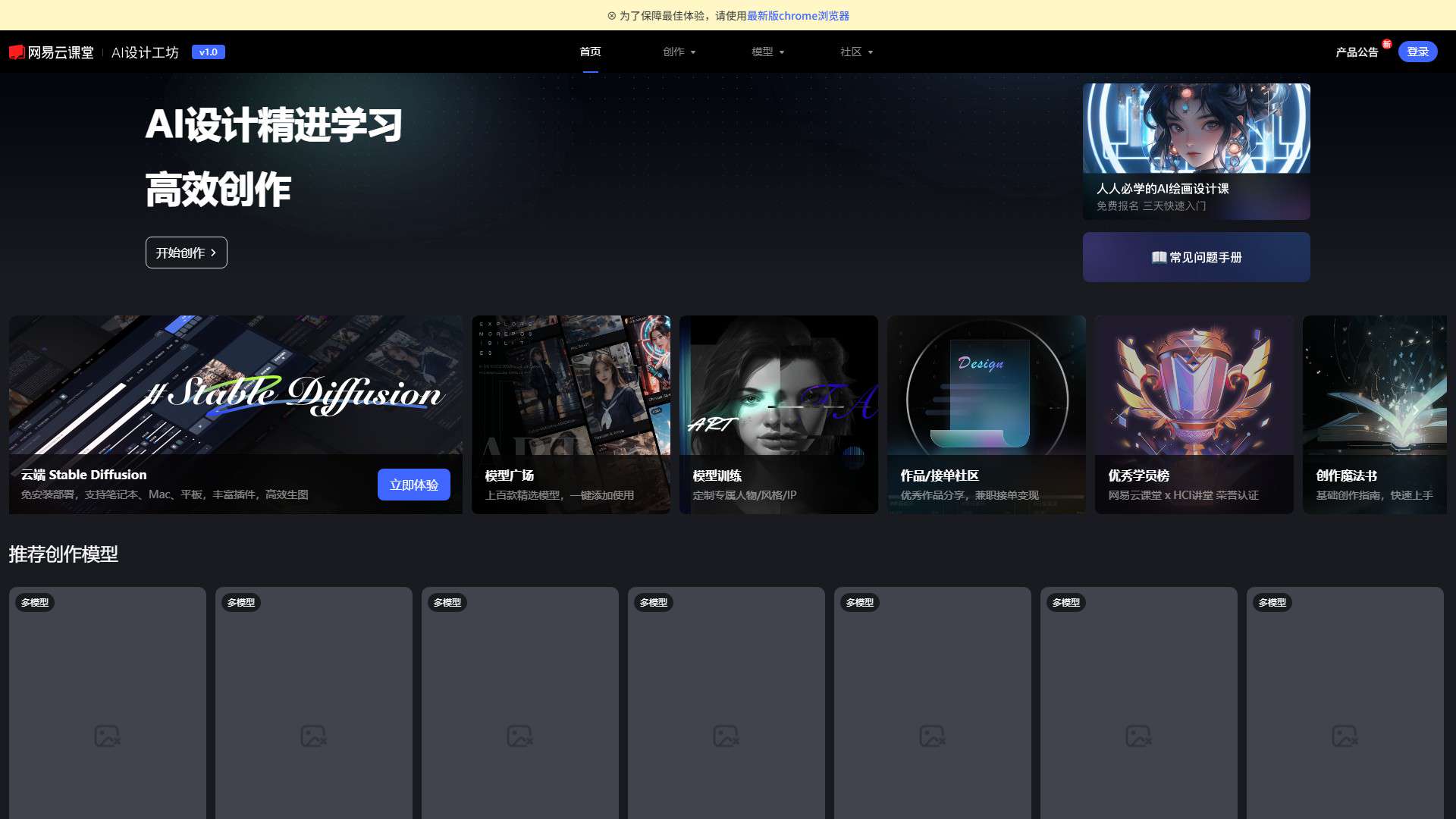Click the 推荐创作模型 section heading
The image size is (1456, 819).
click(64, 554)
